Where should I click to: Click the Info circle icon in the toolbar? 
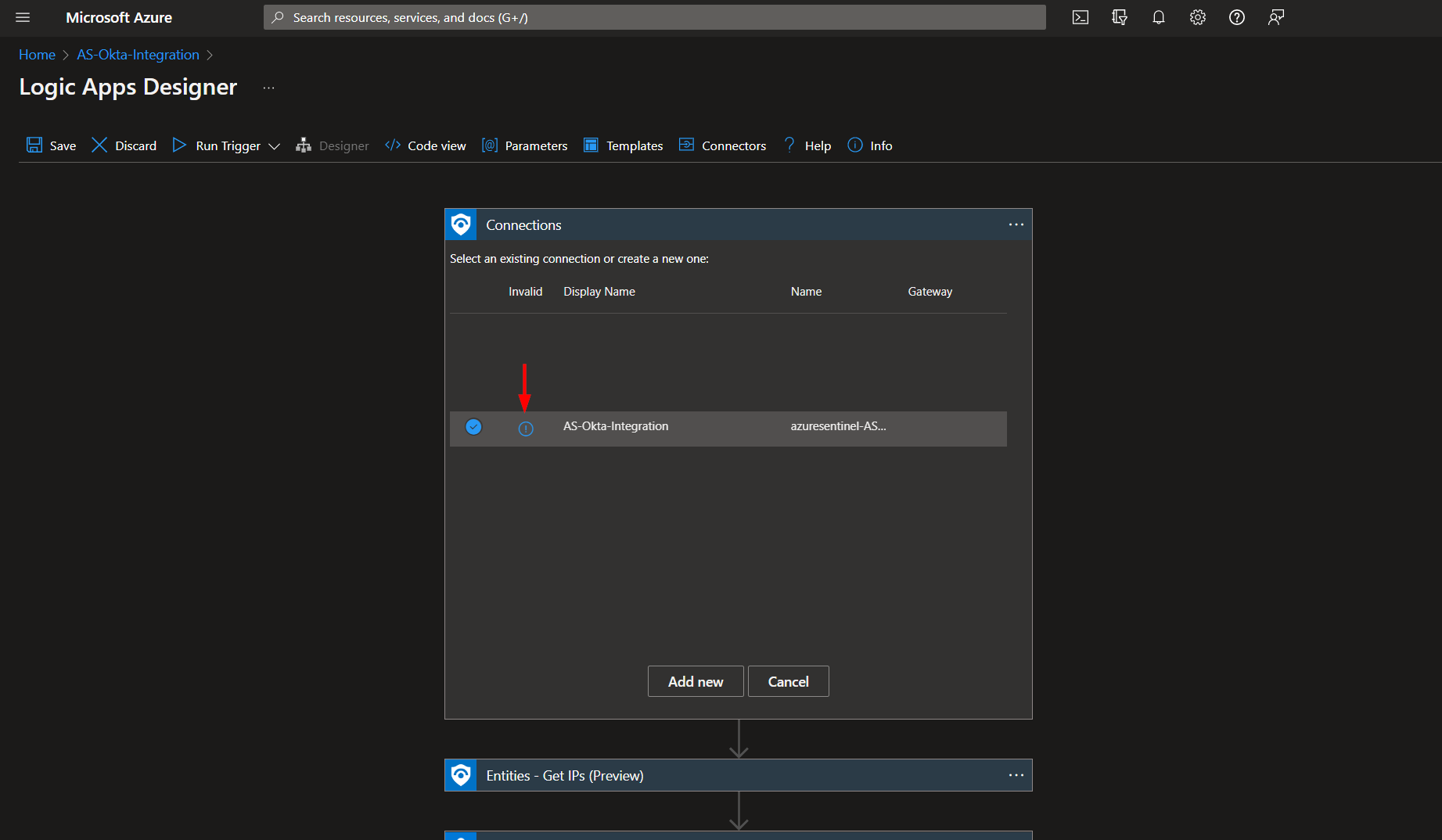point(855,145)
